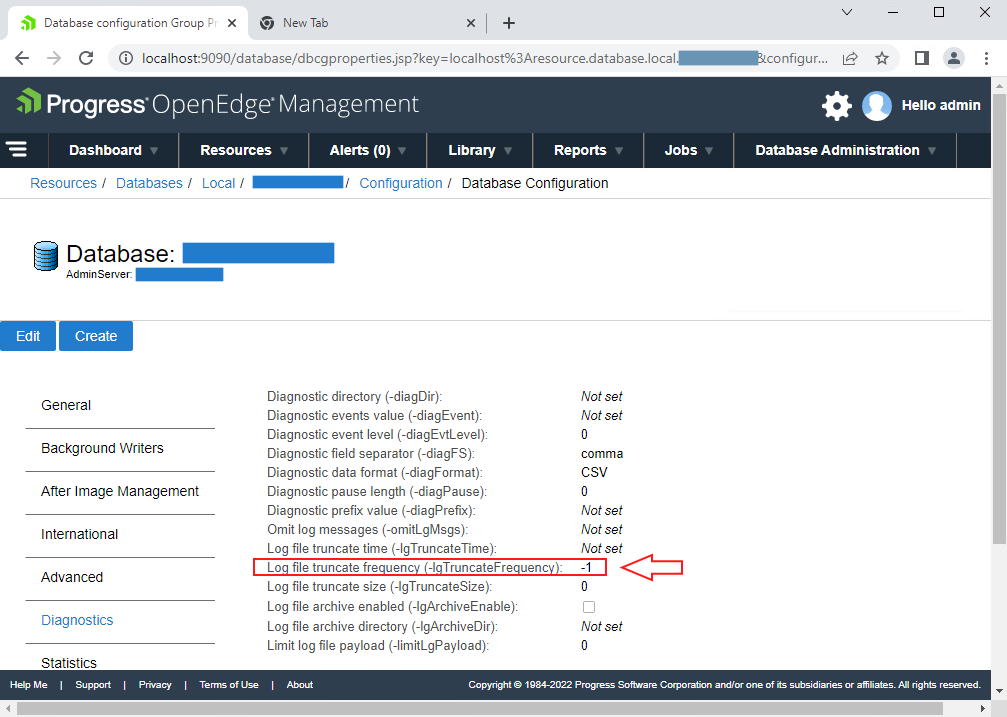The width and height of the screenshot is (1007, 717).
Task: Open the hamburger navigation menu icon
Action: 17,150
